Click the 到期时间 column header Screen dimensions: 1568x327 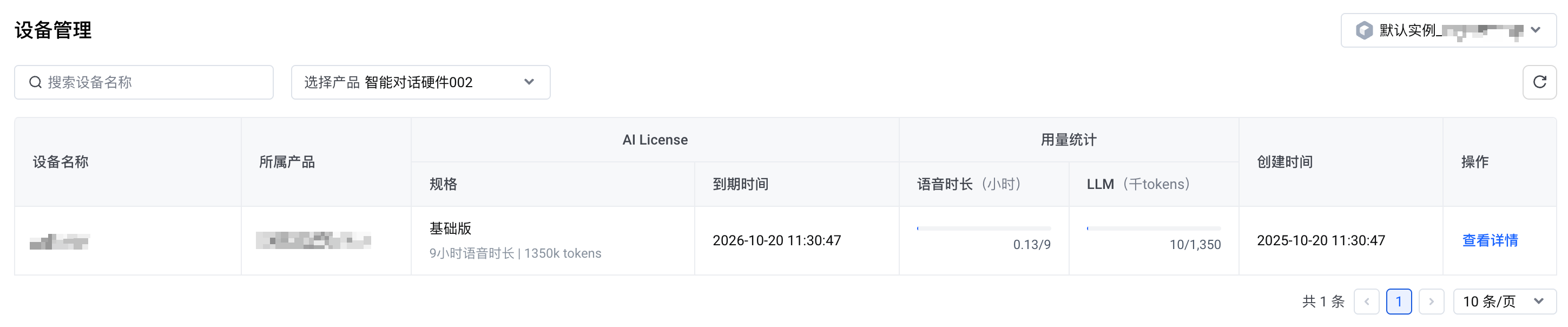740,184
